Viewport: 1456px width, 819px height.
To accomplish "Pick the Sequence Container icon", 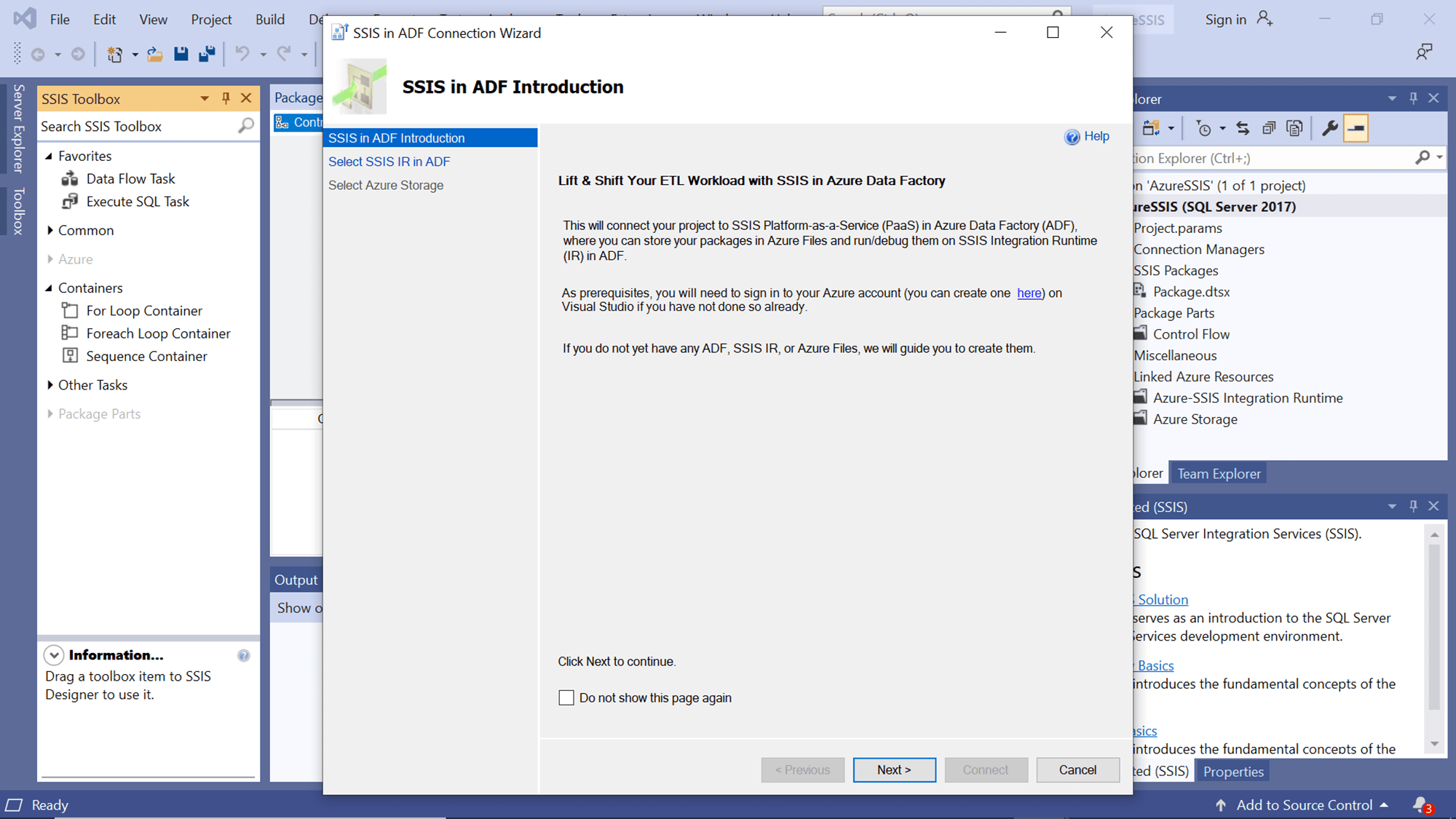I will (70, 356).
